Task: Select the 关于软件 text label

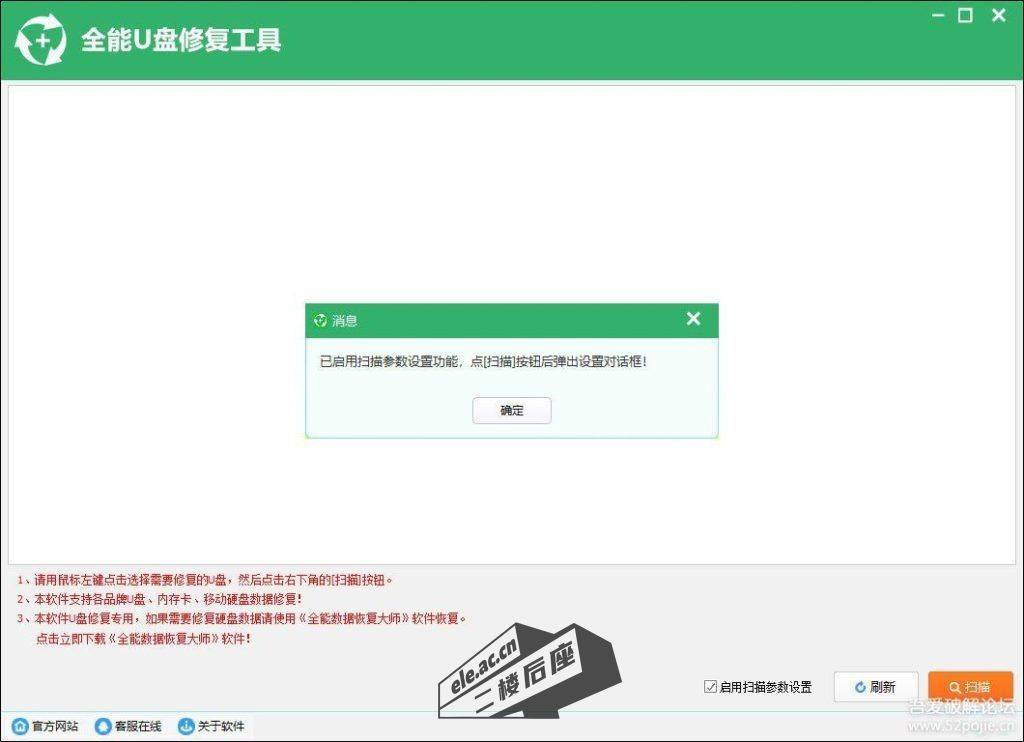Action: [x=221, y=726]
